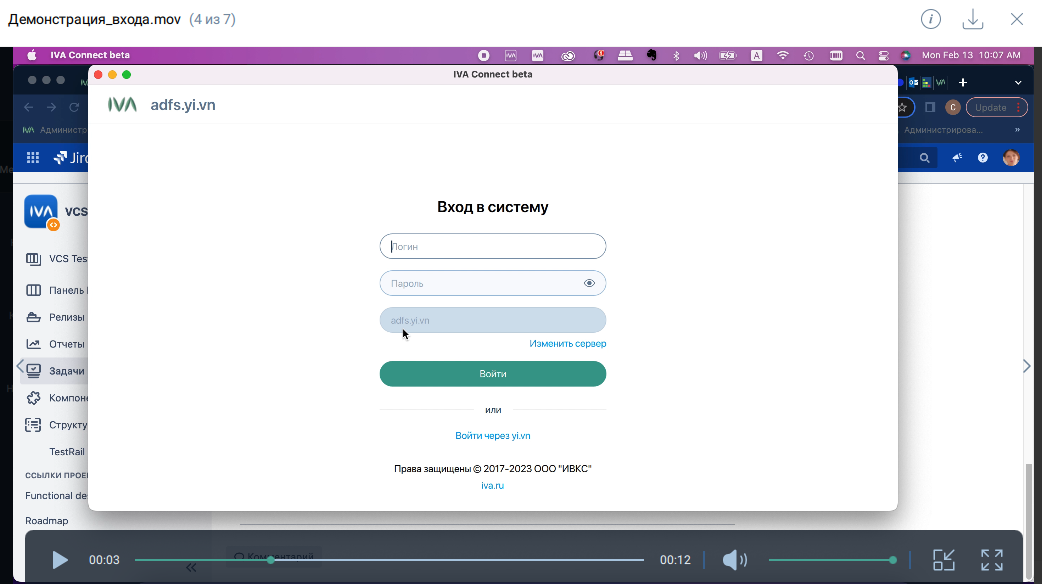Click the shrink-player icon next to fullscreen
The height and width of the screenshot is (587, 1042).
944,560
